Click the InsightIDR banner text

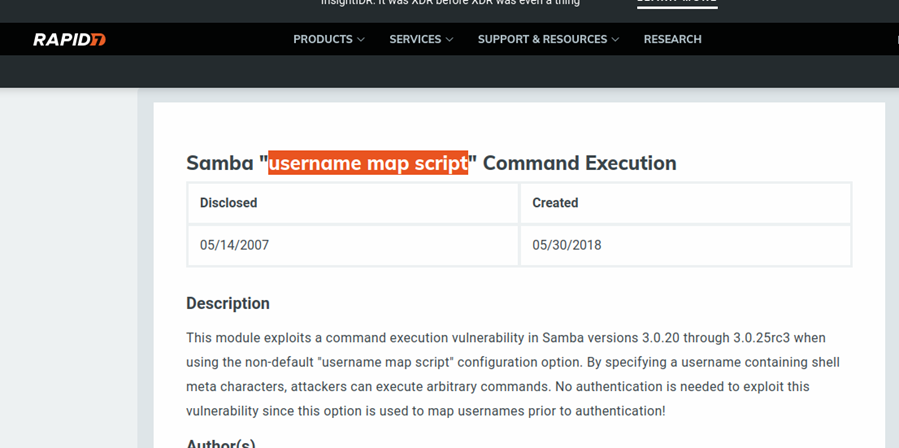point(450,3)
